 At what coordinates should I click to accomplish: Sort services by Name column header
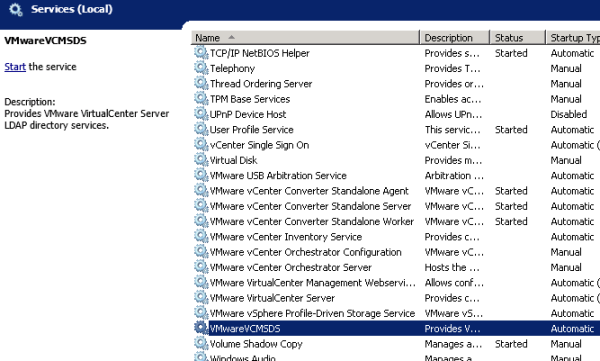[305, 38]
